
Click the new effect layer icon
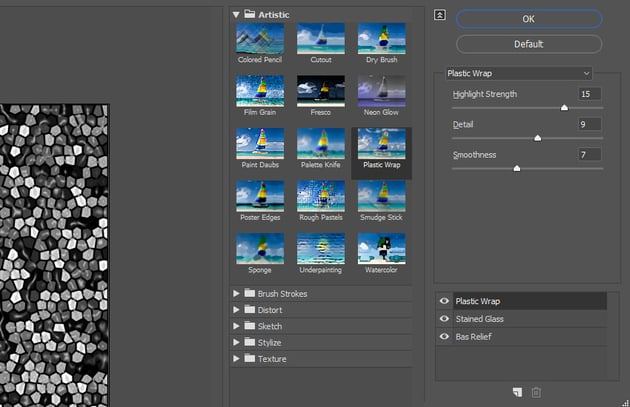pos(517,391)
